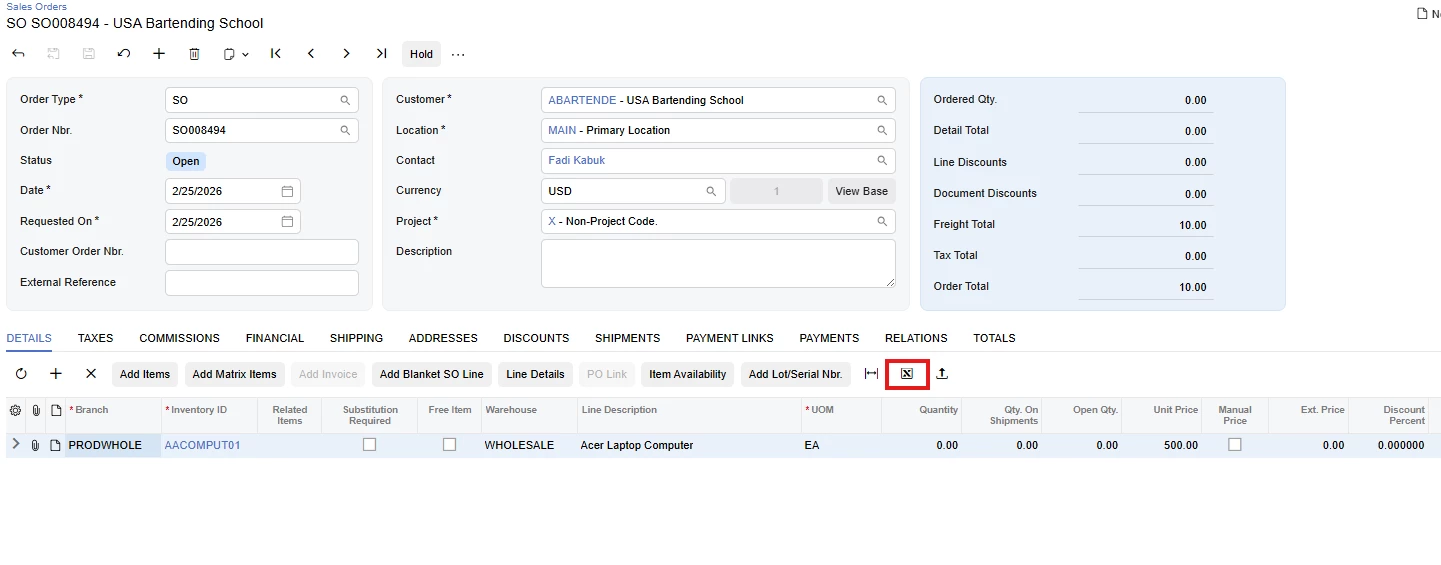Image resolution: width=1441 pixels, height=565 pixels.
Task: Add a new row to details grid
Action: (56, 374)
